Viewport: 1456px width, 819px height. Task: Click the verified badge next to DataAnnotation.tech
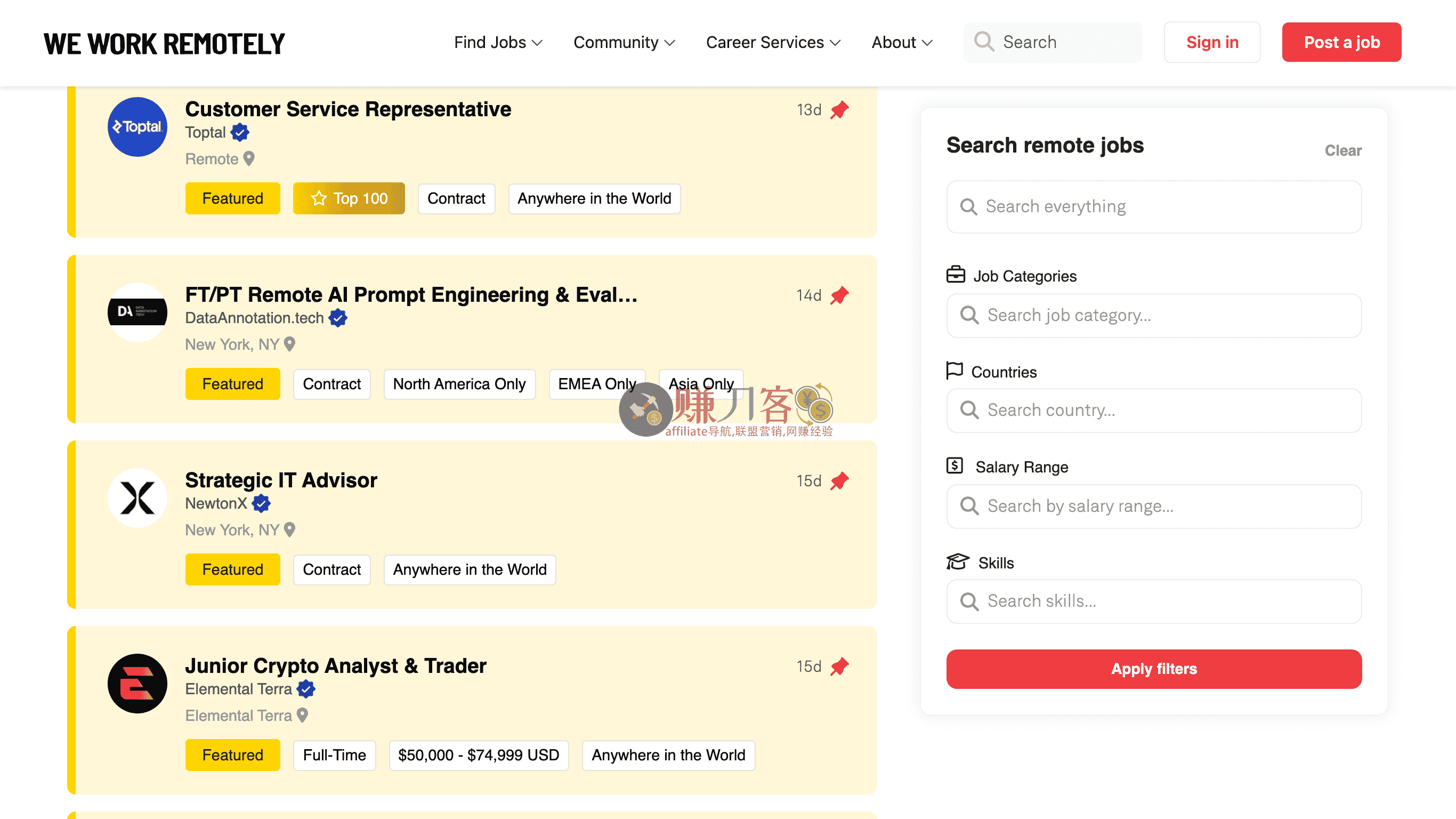click(x=338, y=318)
